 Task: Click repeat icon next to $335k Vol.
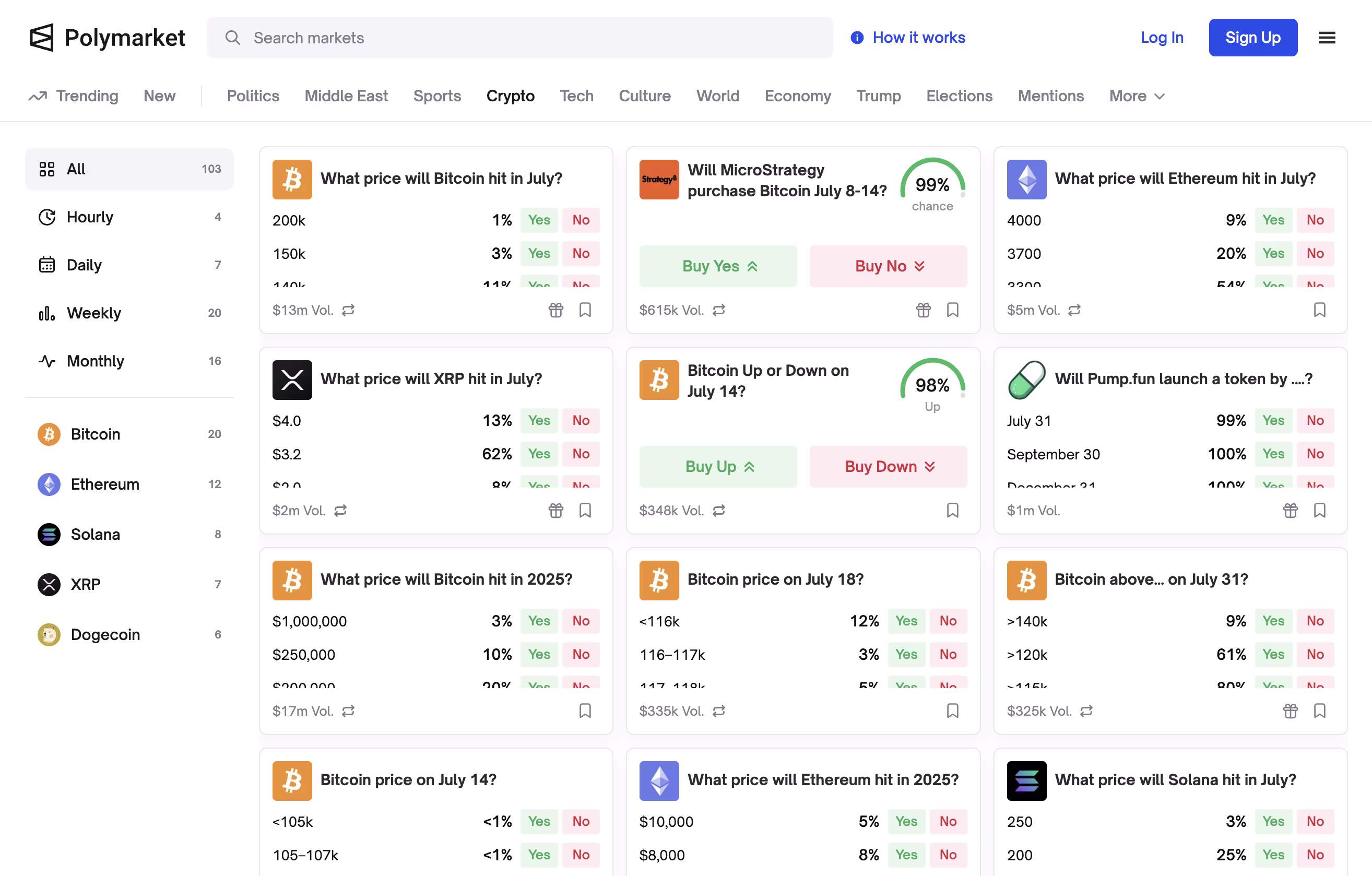pyautogui.click(x=719, y=711)
